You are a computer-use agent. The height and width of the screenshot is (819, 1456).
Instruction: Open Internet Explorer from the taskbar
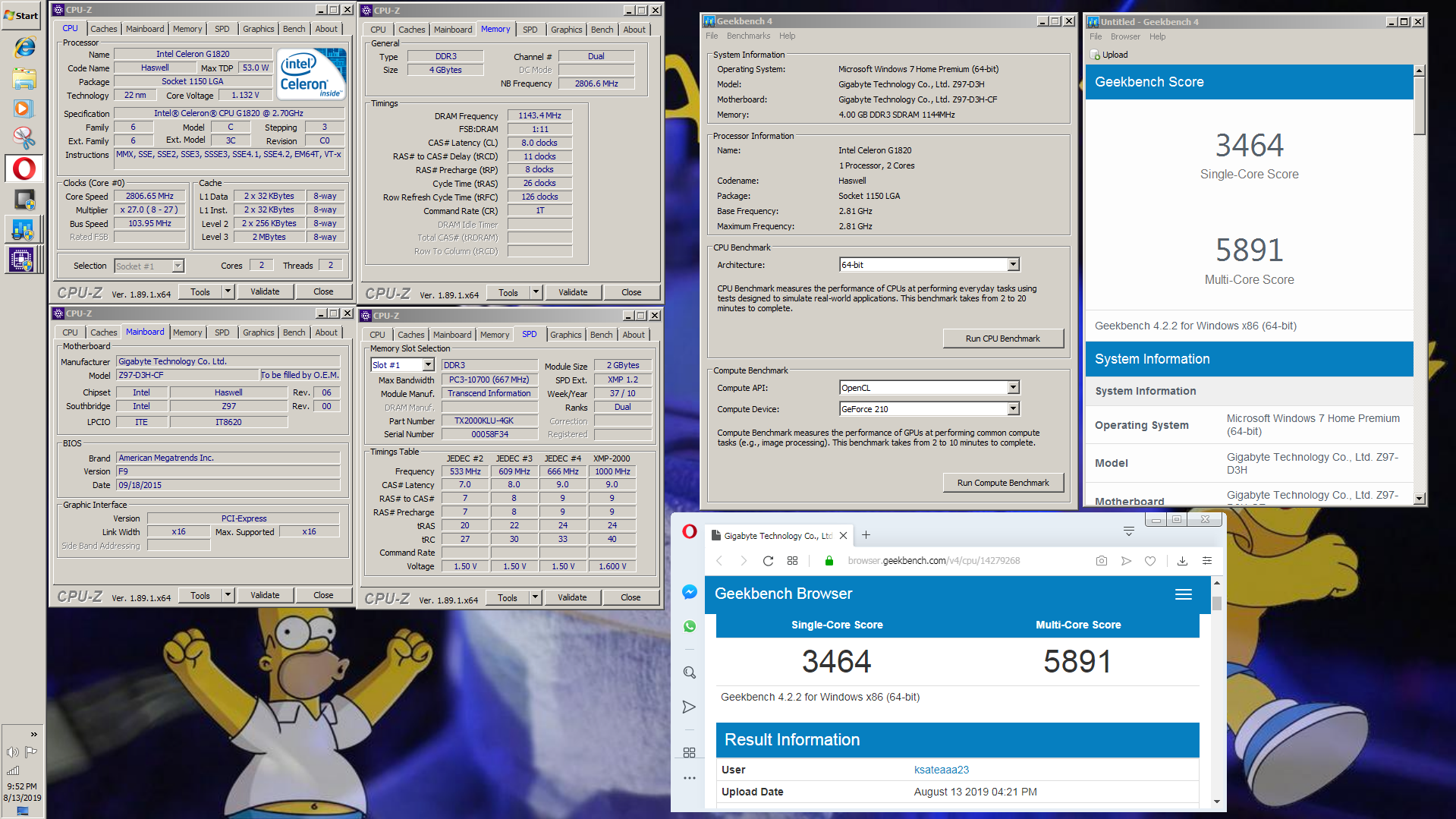[x=24, y=47]
